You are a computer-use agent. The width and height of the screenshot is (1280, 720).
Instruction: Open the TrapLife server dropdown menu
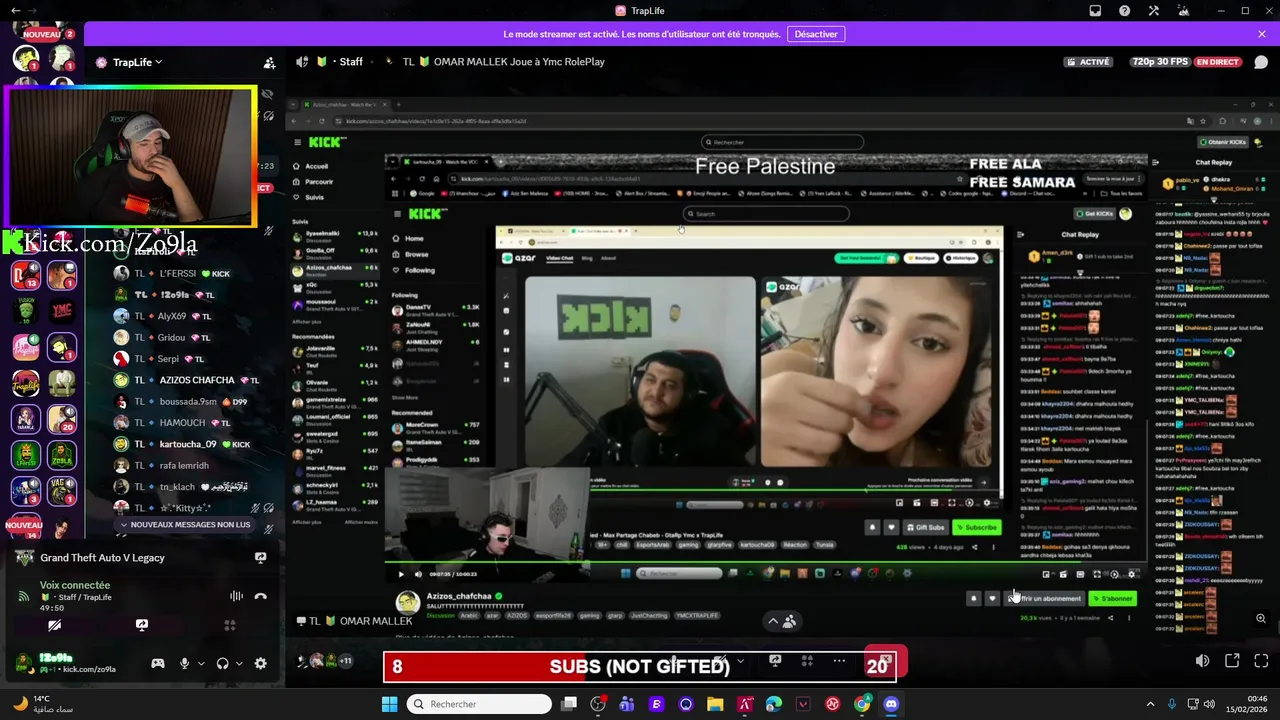136,62
